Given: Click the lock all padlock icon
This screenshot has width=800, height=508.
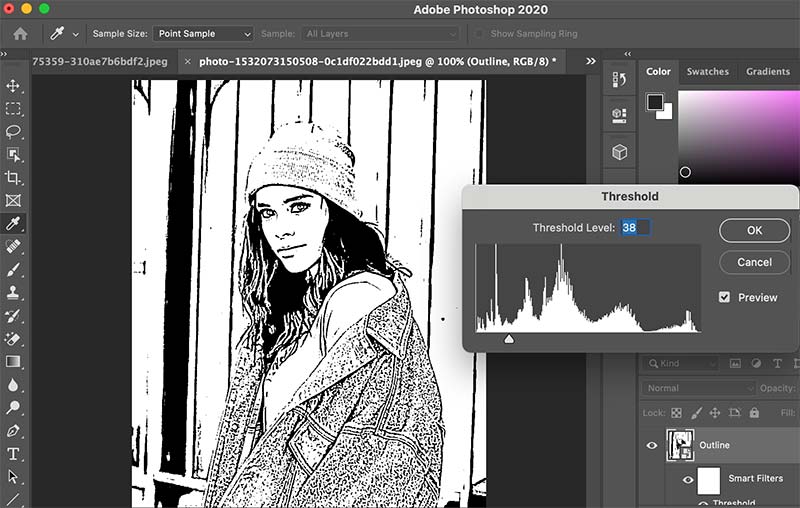Looking at the screenshot, I should [755, 413].
